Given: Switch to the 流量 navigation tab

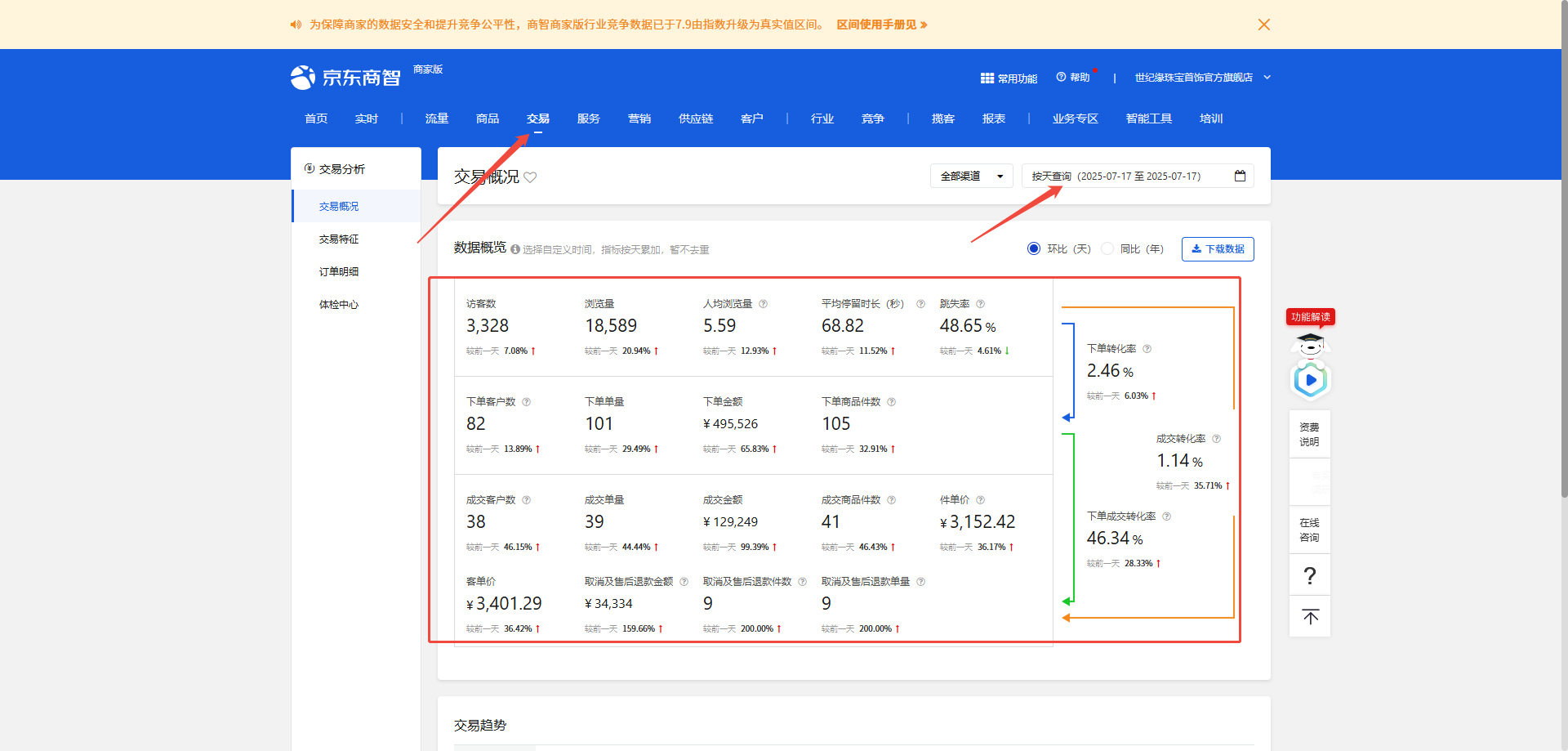Looking at the screenshot, I should point(437,118).
